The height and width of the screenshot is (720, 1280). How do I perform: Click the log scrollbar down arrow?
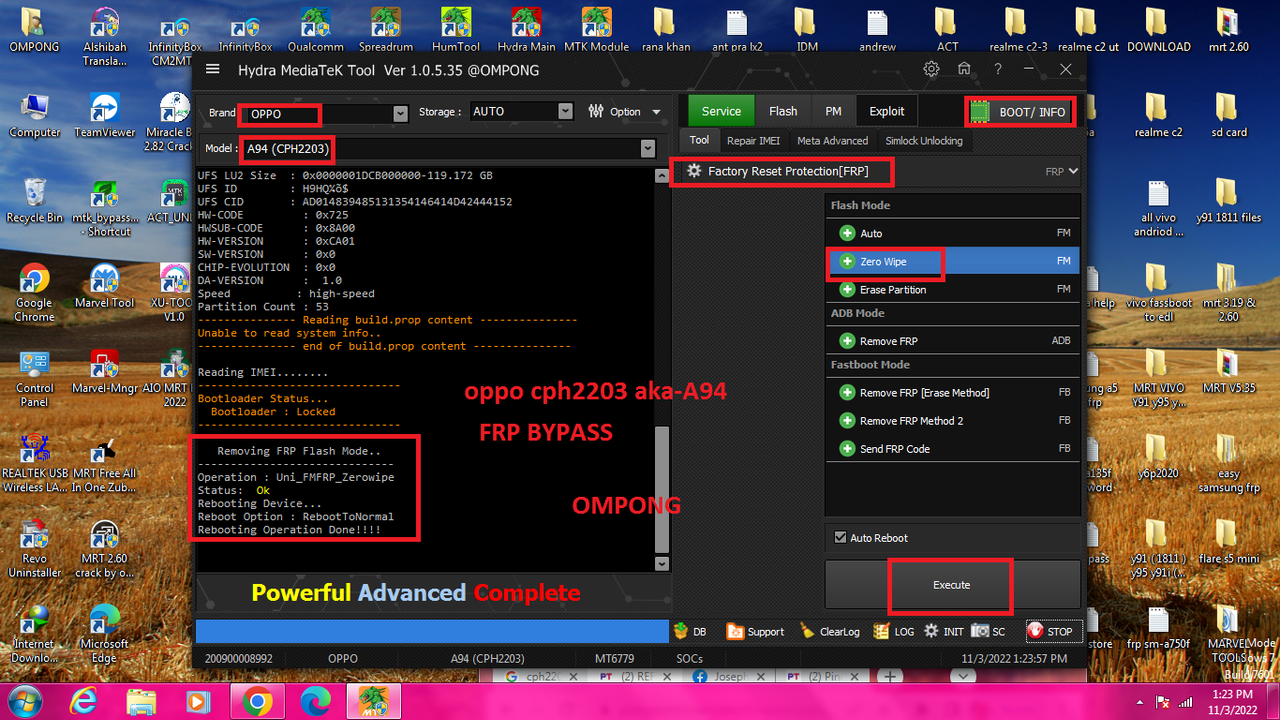point(661,563)
